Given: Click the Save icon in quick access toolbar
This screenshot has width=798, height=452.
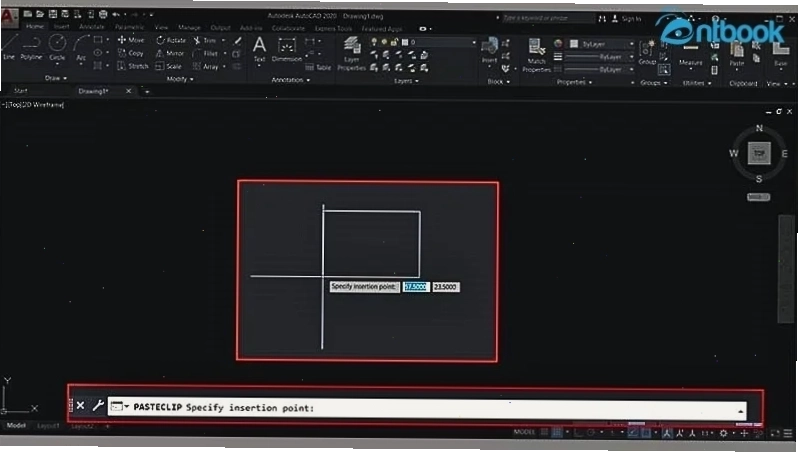Looking at the screenshot, I should (52, 14).
